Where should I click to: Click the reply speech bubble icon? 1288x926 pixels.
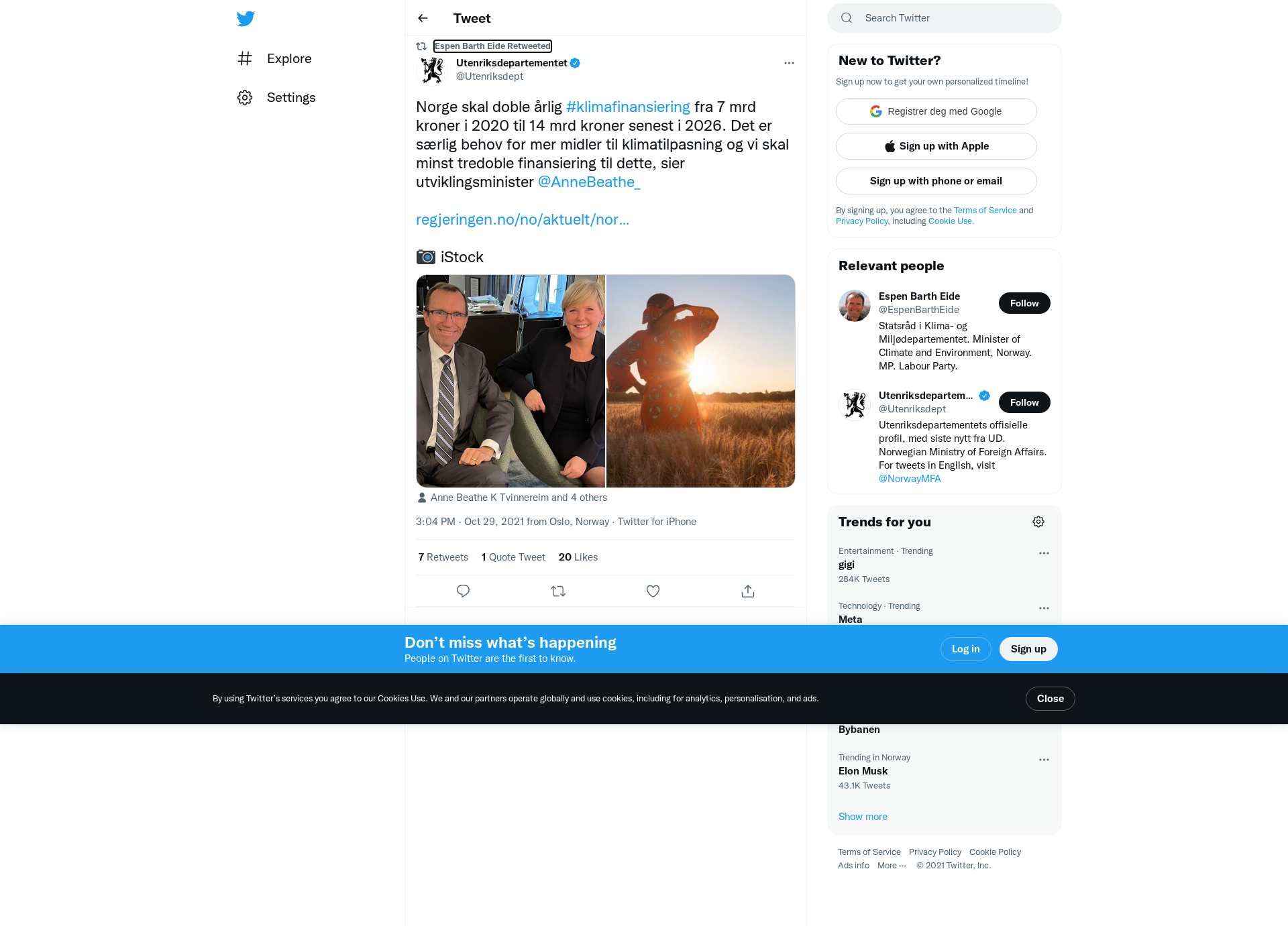pos(463,591)
